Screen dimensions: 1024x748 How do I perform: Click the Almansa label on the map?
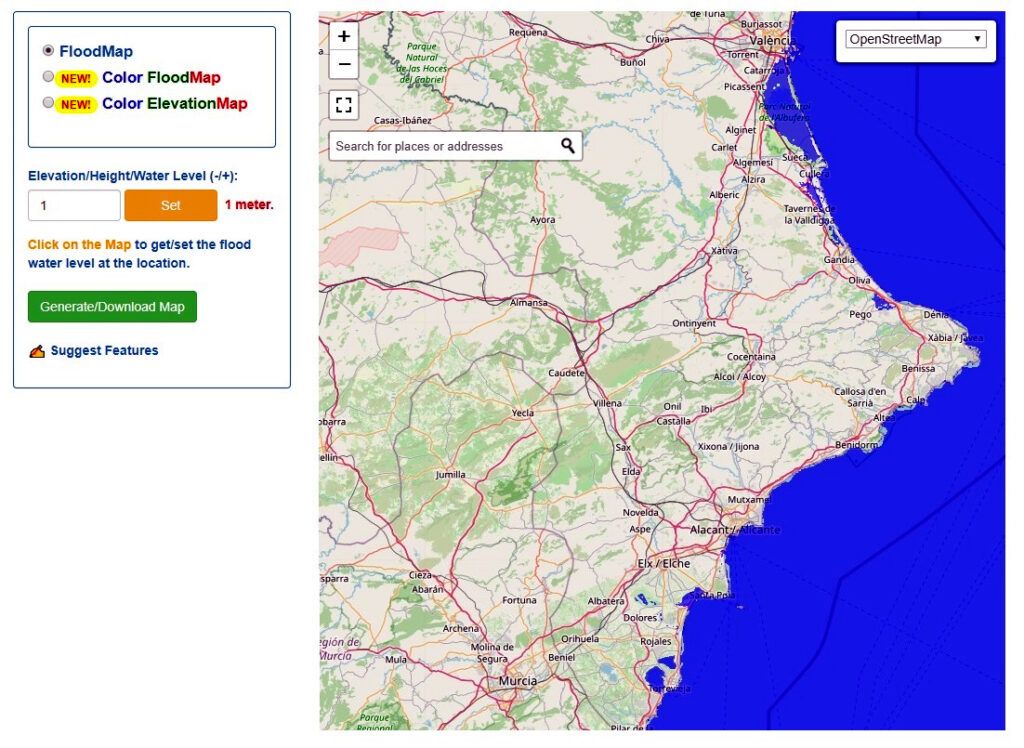[x=529, y=303]
